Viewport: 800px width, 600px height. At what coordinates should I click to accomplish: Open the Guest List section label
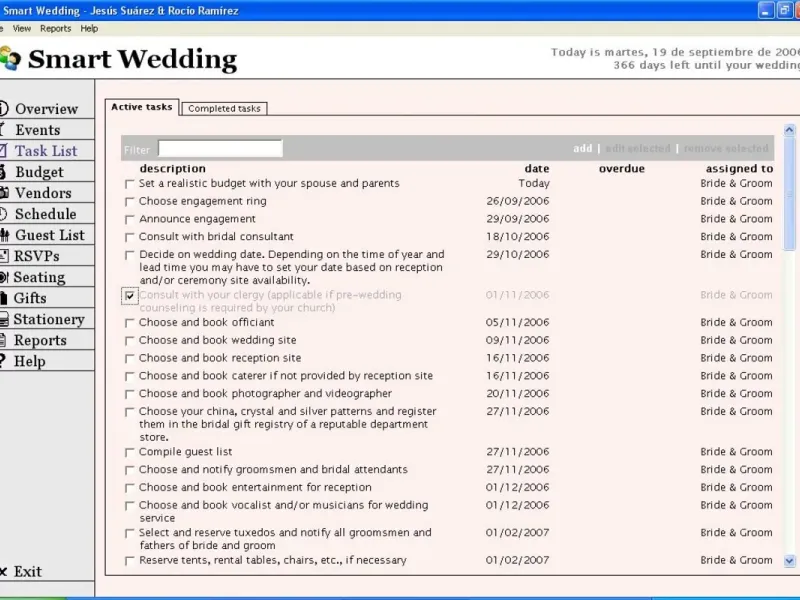49,235
